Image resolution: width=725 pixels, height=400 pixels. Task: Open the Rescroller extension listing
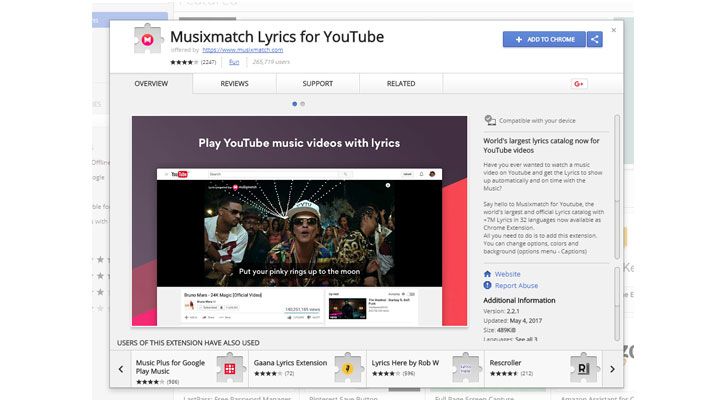(505, 363)
